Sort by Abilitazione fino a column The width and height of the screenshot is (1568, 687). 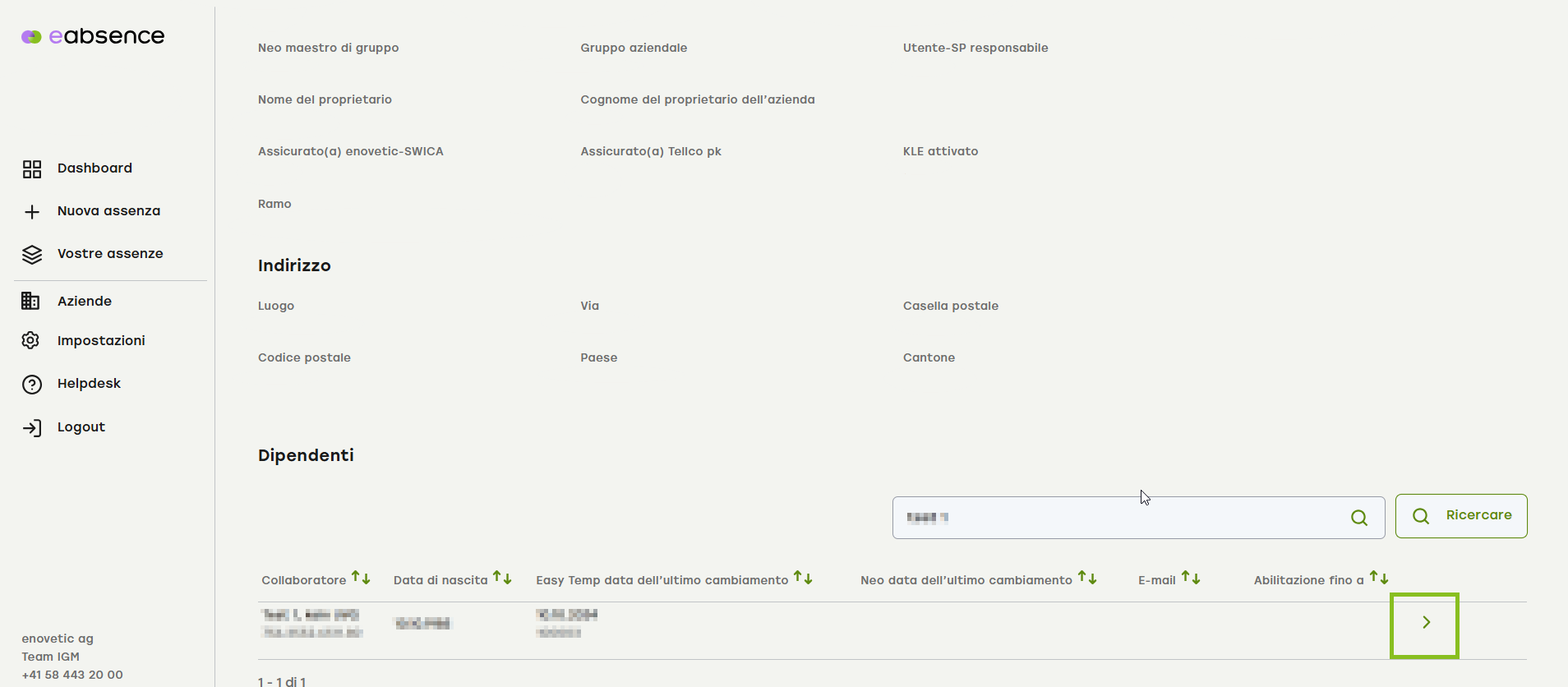1379,579
